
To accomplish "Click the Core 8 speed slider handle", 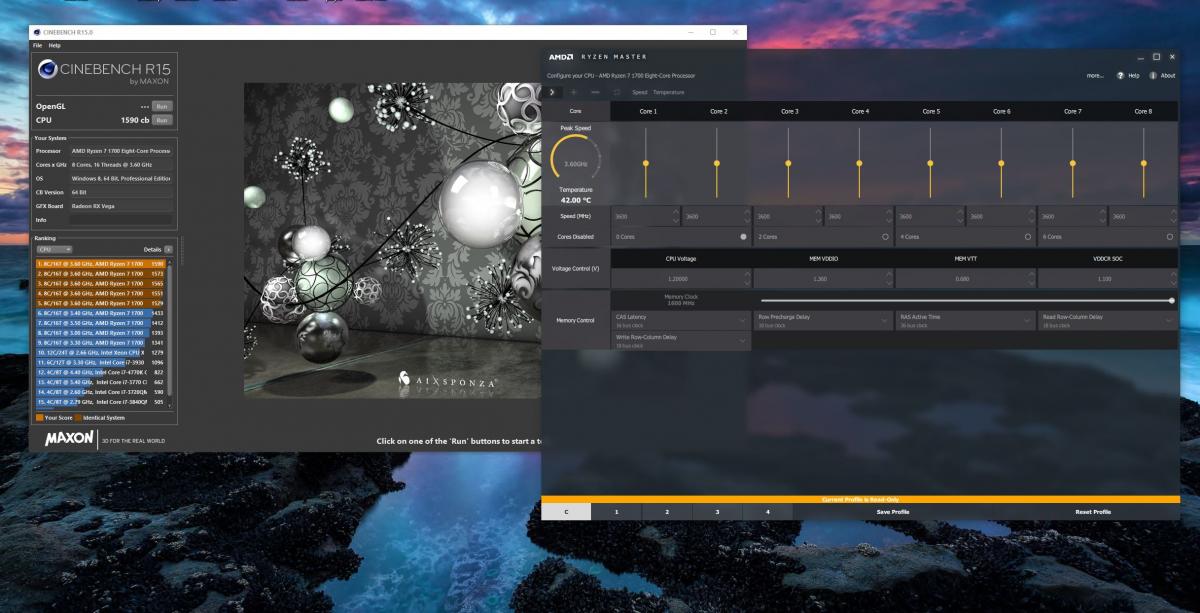I will [x=1143, y=162].
